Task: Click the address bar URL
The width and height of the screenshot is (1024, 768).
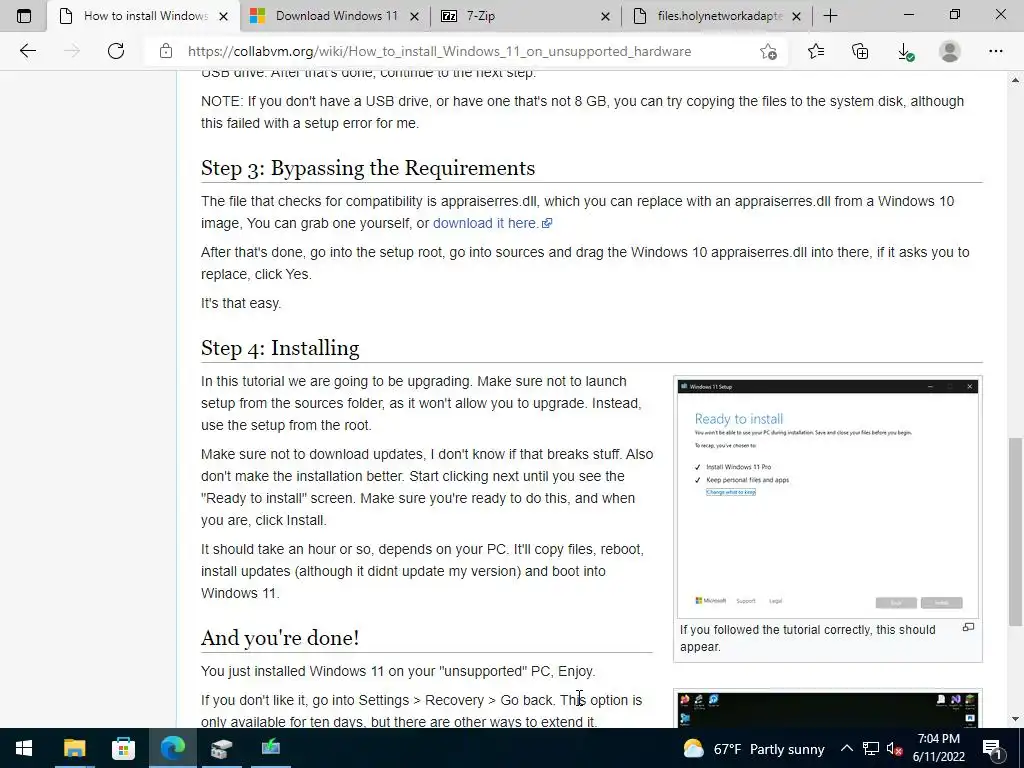Action: tap(439, 52)
